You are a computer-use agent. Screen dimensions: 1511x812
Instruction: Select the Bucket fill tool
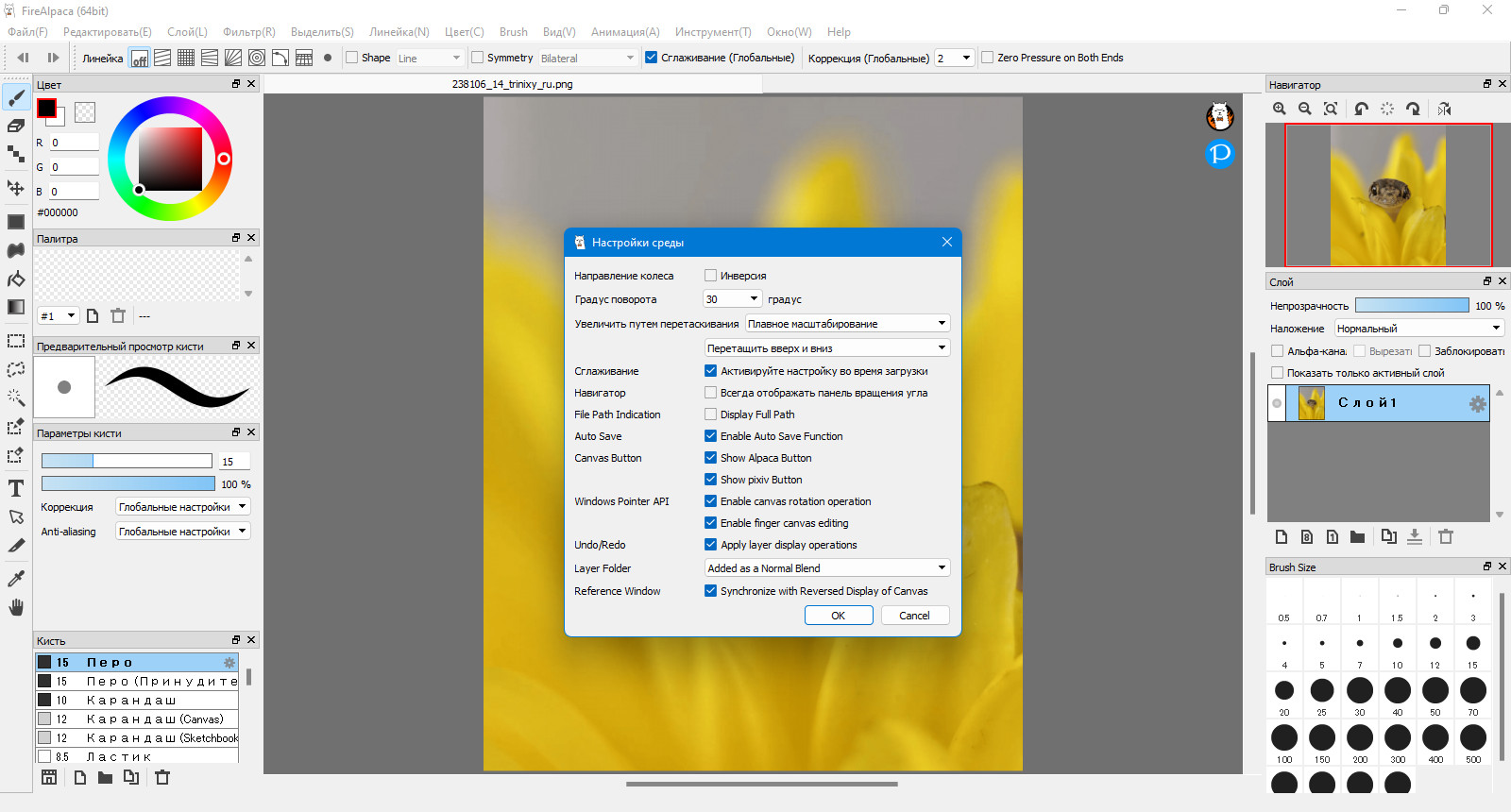pyautogui.click(x=16, y=279)
